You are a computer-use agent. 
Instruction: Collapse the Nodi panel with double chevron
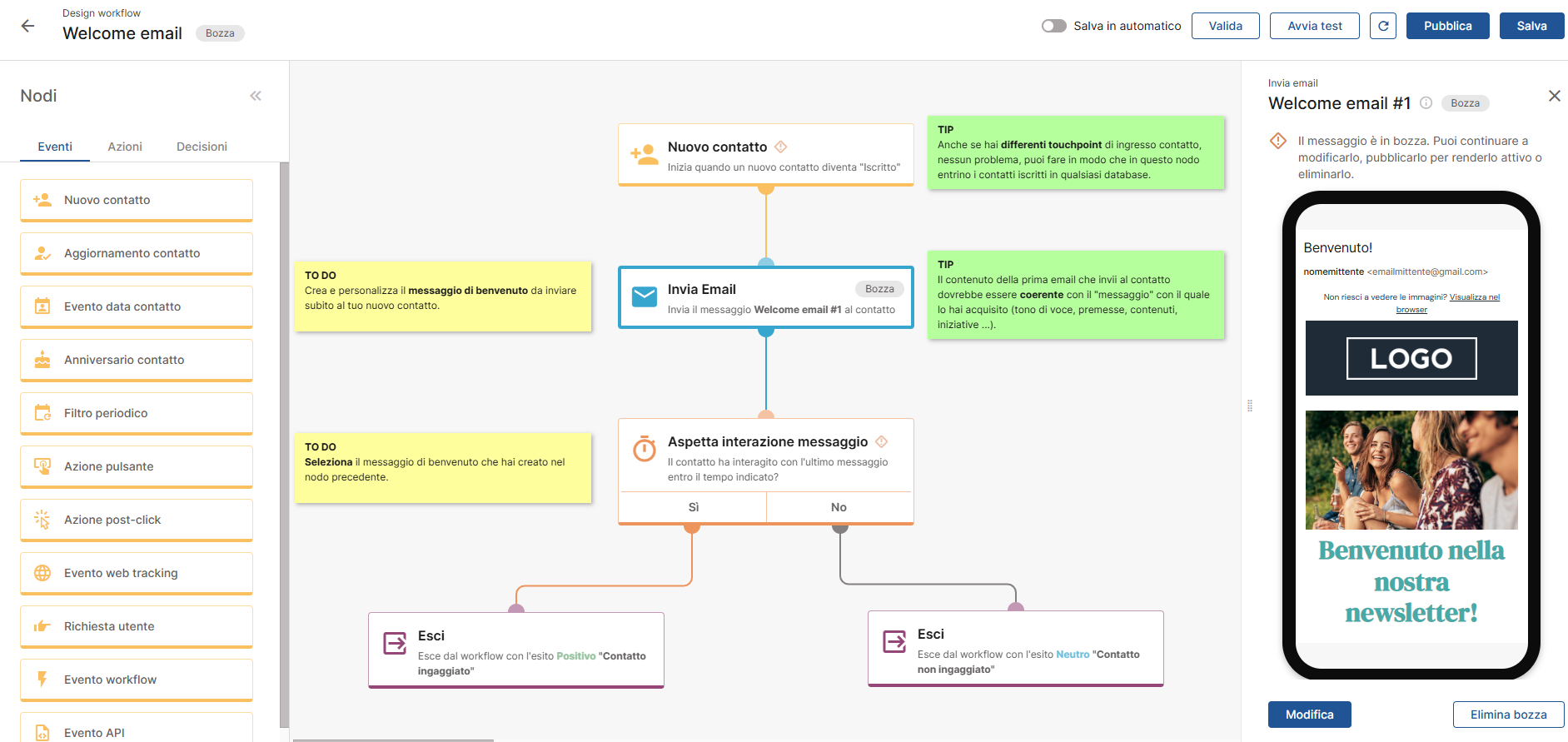point(256,96)
